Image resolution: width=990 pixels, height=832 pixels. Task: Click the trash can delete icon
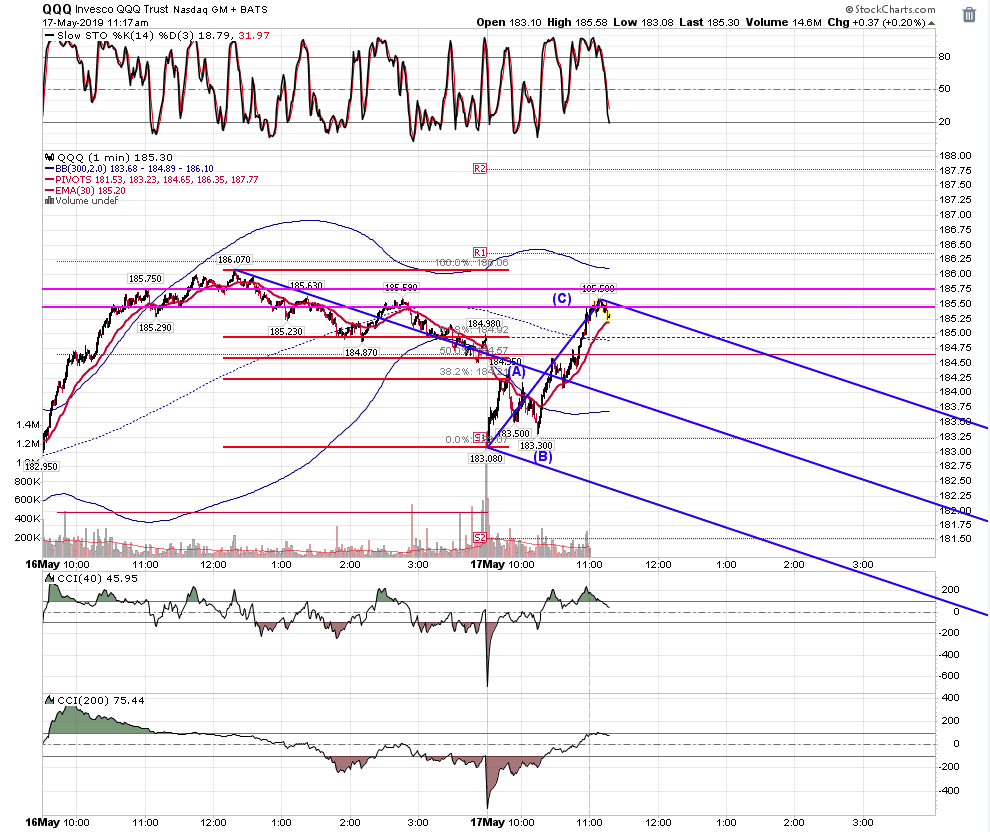[969, 15]
